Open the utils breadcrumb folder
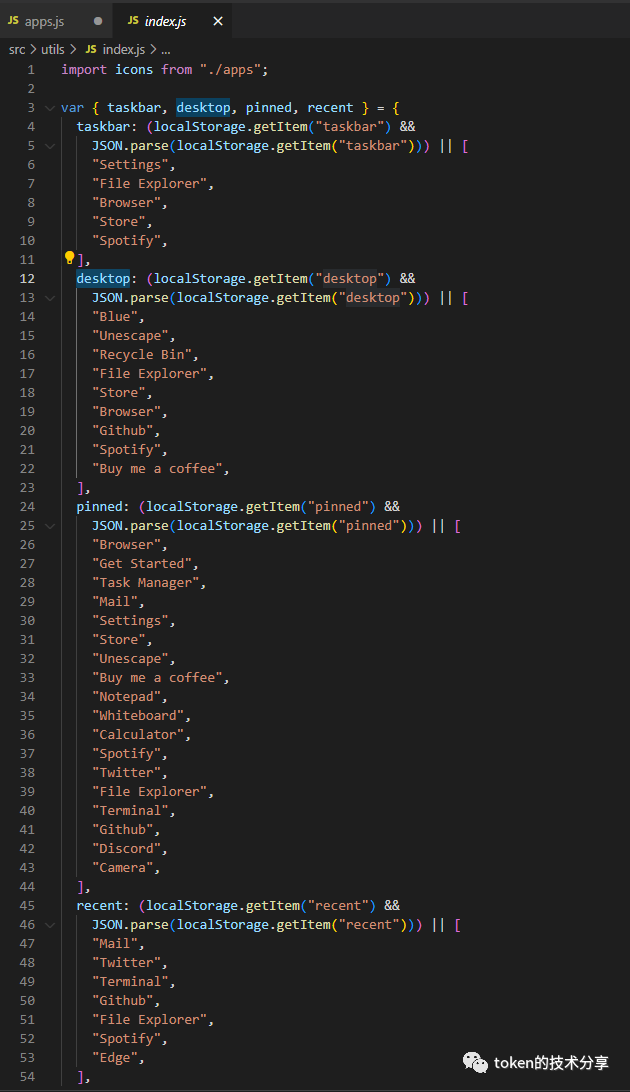The width and height of the screenshot is (630, 1092). pos(53,49)
